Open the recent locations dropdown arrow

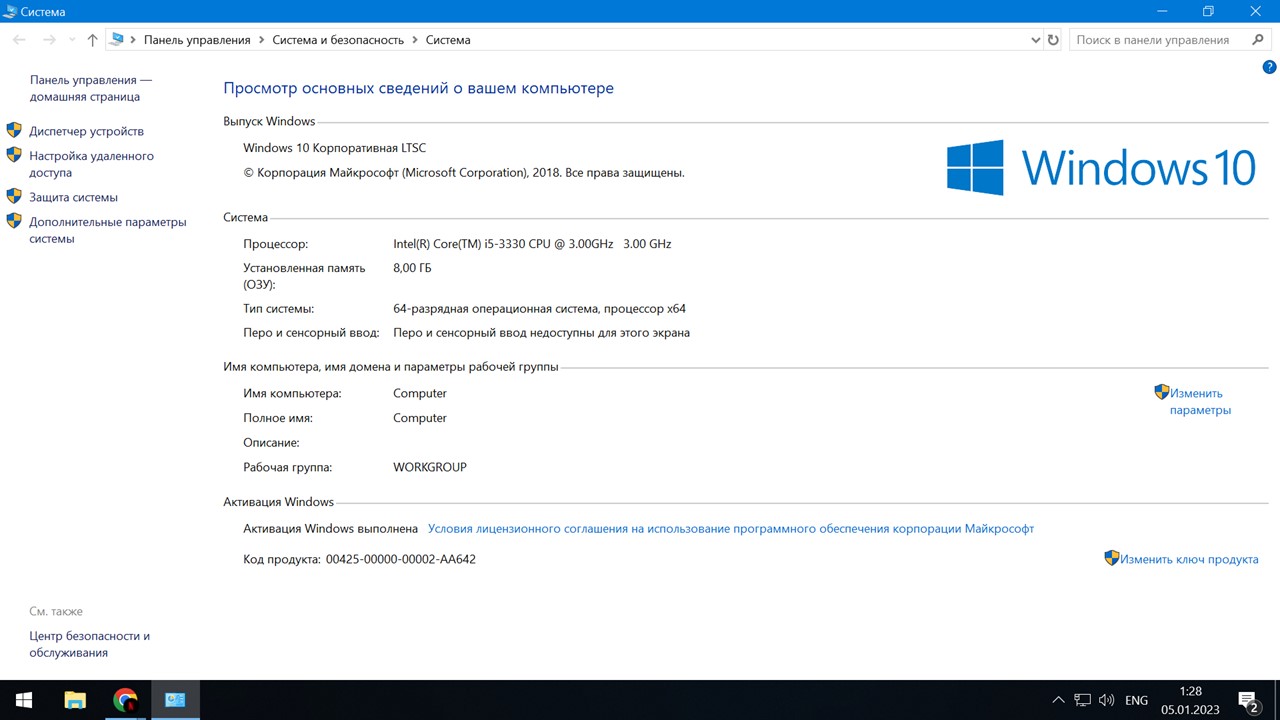click(72, 40)
